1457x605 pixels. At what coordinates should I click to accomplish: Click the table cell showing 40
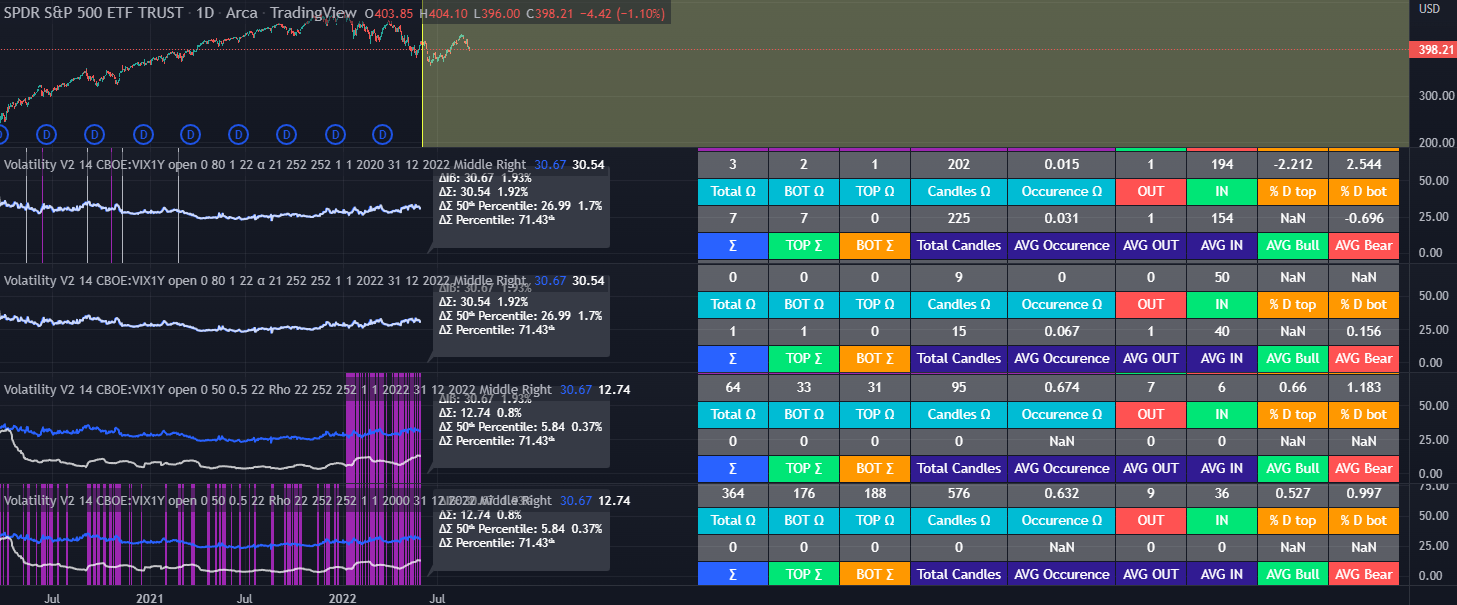coord(1222,331)
